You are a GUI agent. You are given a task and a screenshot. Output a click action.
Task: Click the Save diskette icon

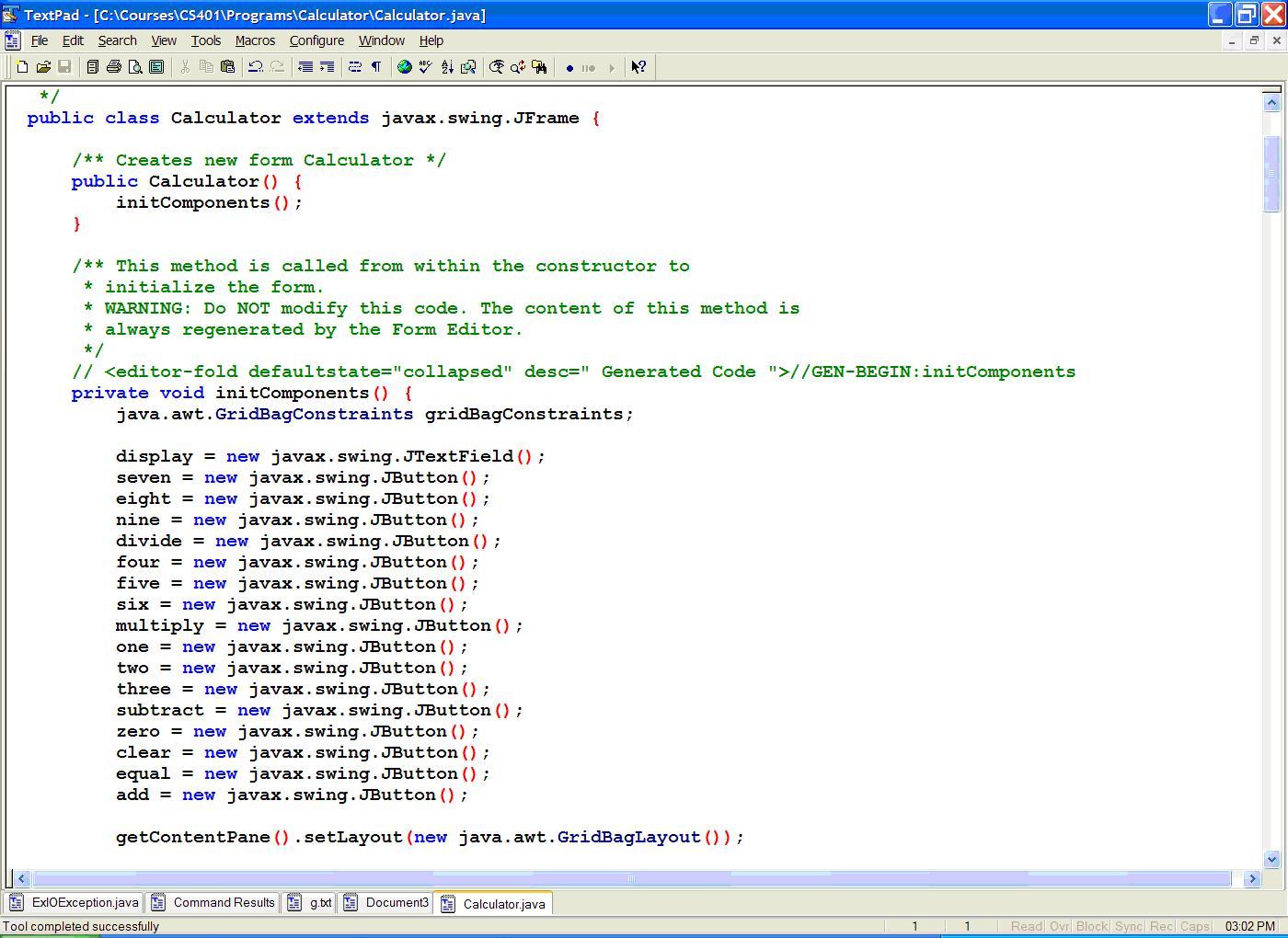coord(64,67)
